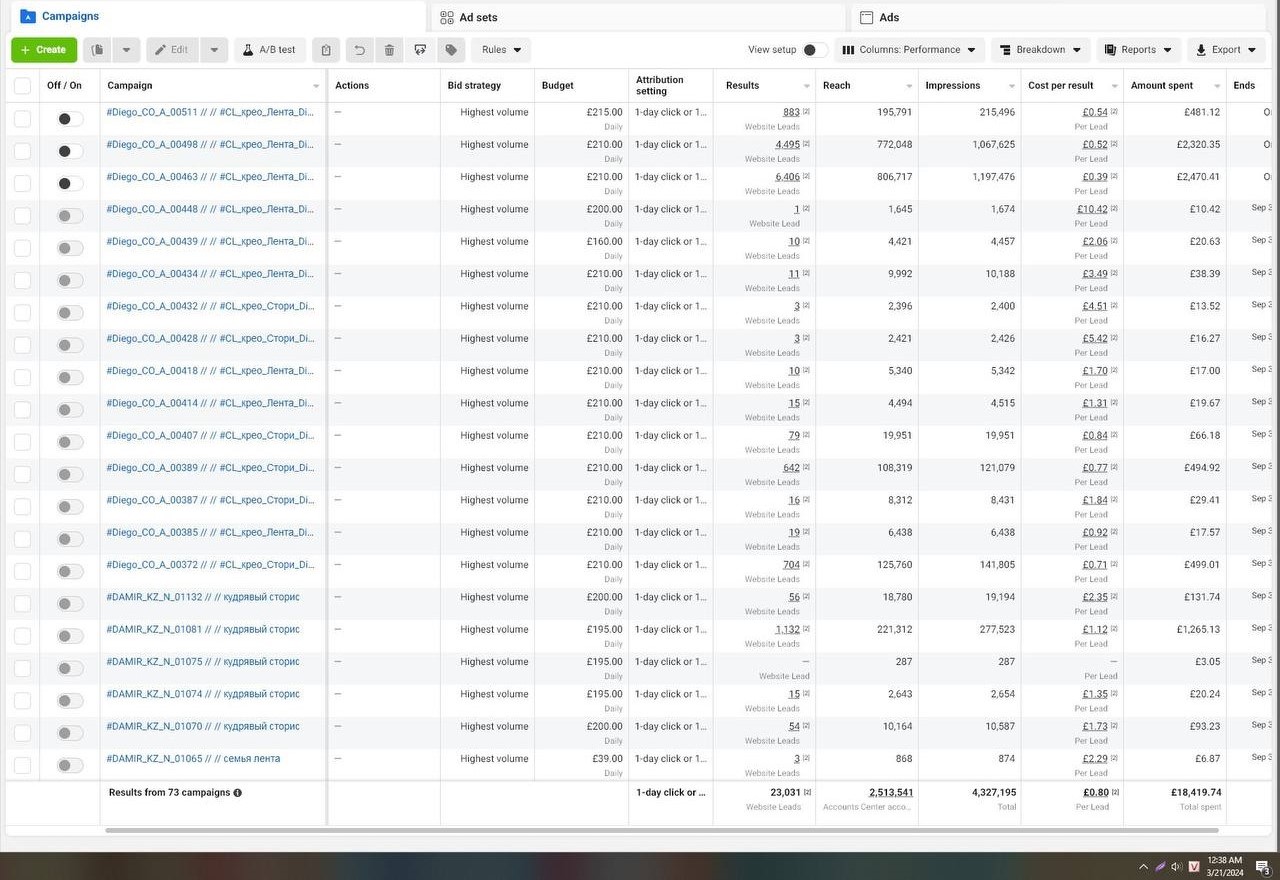Image resolution: width=1280 pixels, height=880 pixels.
Task: Enable the View setup toggle
Action: point(814,50)
